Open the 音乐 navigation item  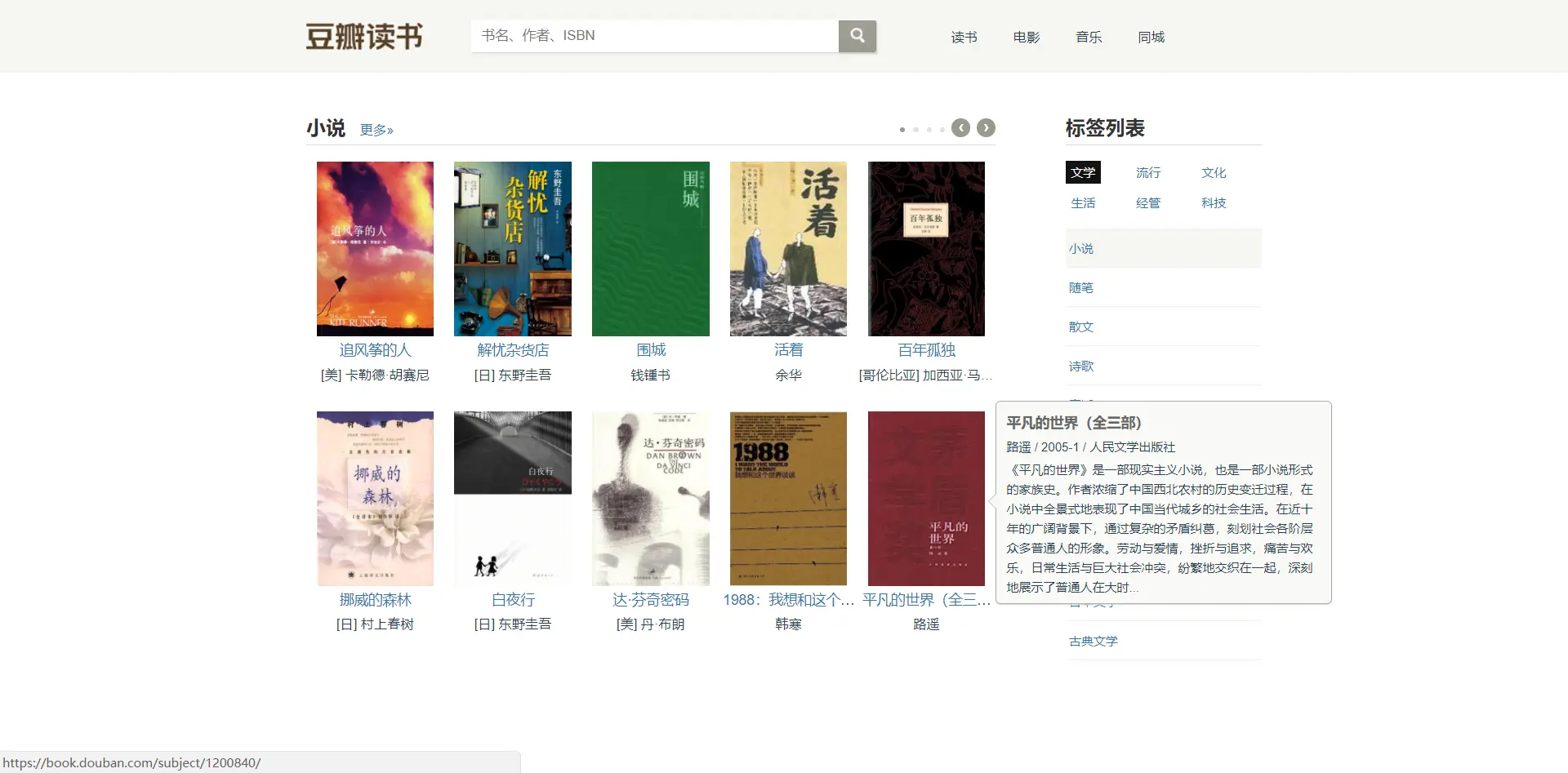tap(1089, 37)
